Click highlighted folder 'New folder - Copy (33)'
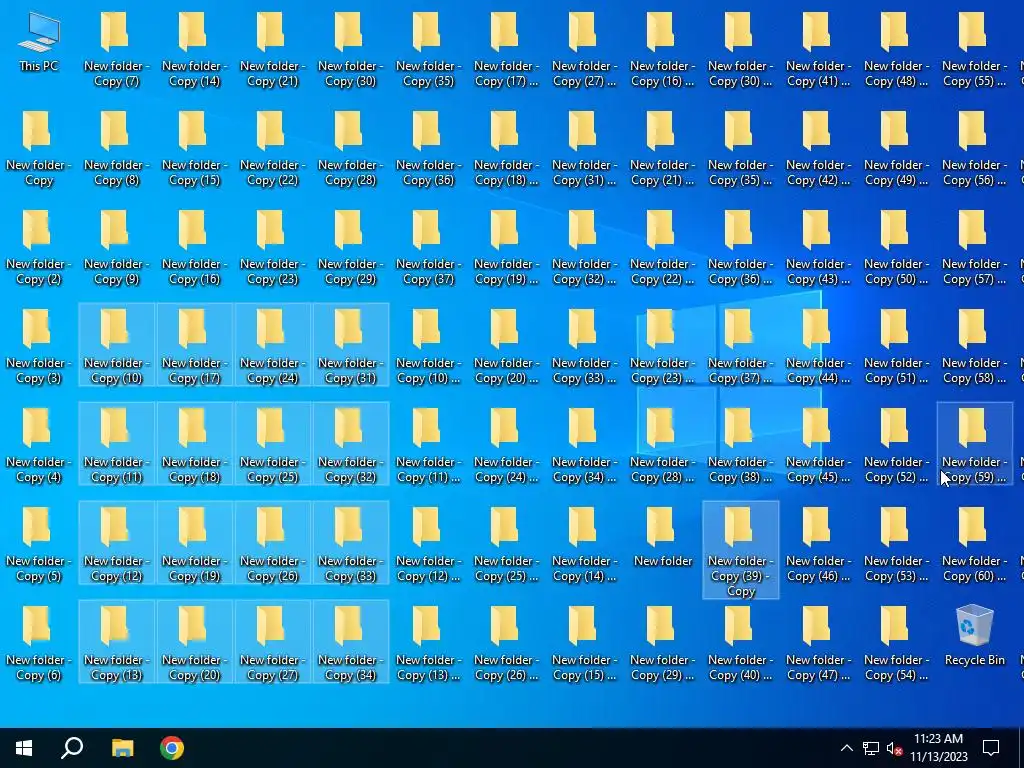Screen dimensions: 1024x768 351,543
